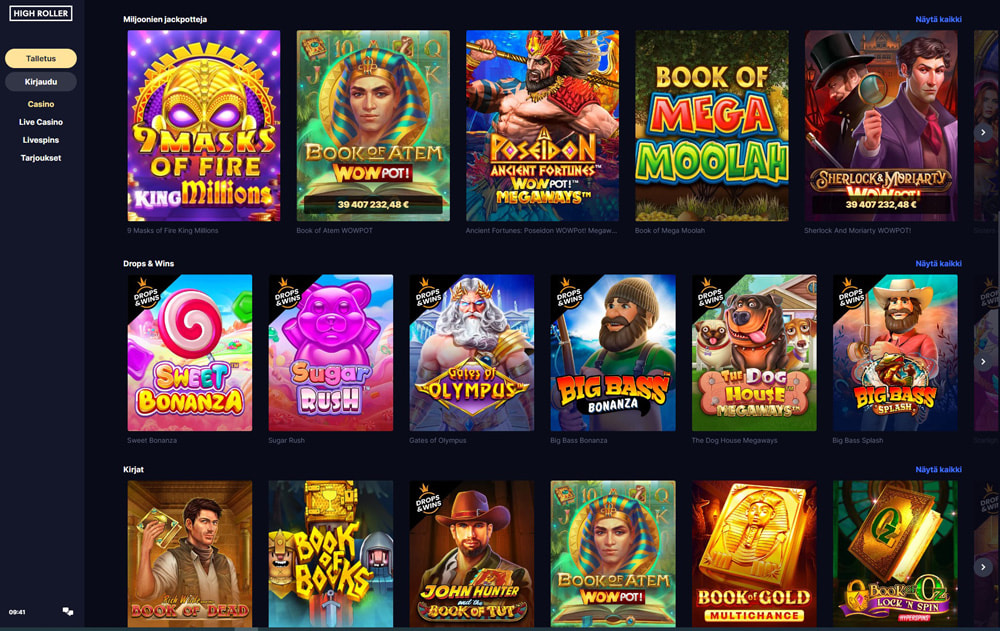Click Näytä kaikki for Drops & Wins
1000x631 pixels.
tap(938, 264)
